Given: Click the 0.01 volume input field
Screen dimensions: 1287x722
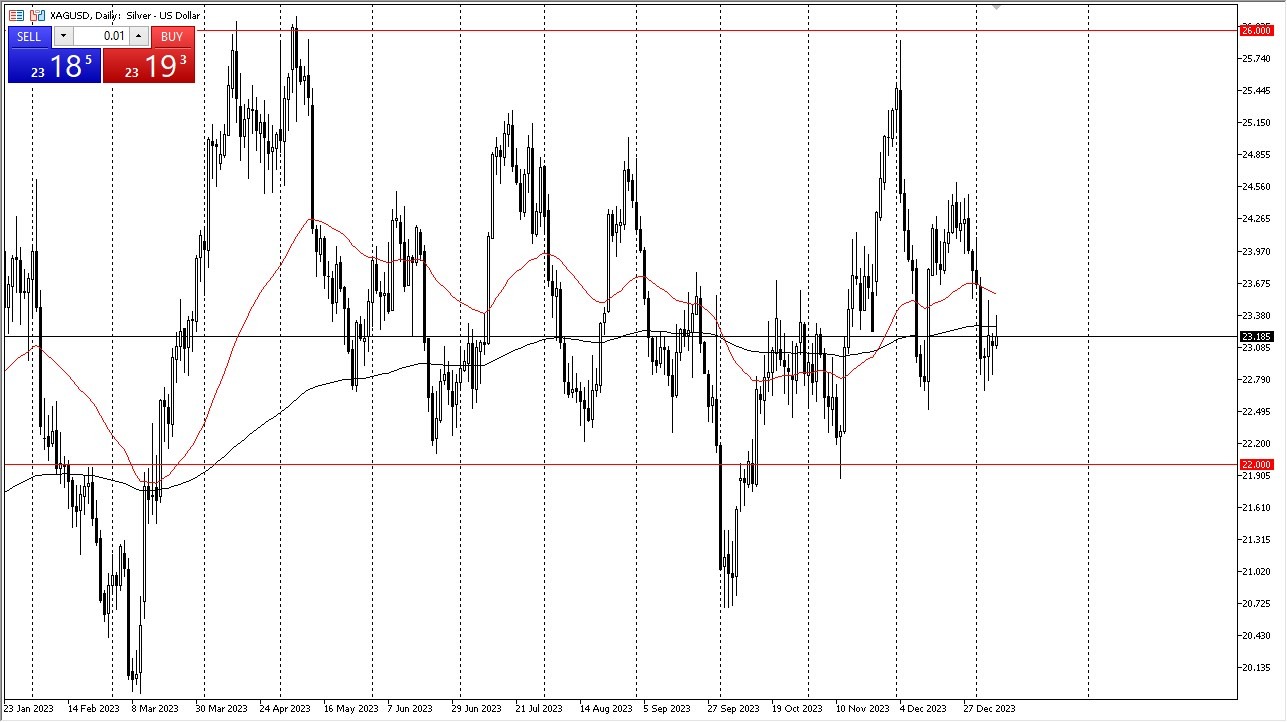Looking at the screenshot, I should point(100,36).
